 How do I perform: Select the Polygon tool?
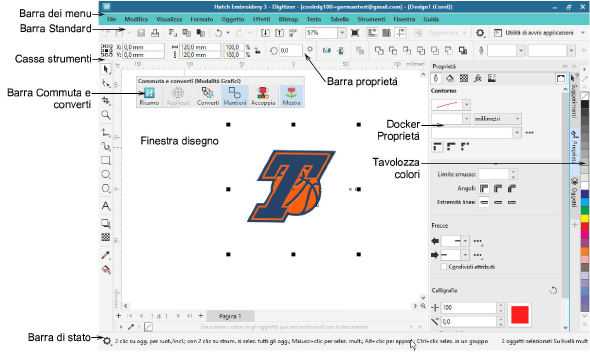tap(106, 188)
